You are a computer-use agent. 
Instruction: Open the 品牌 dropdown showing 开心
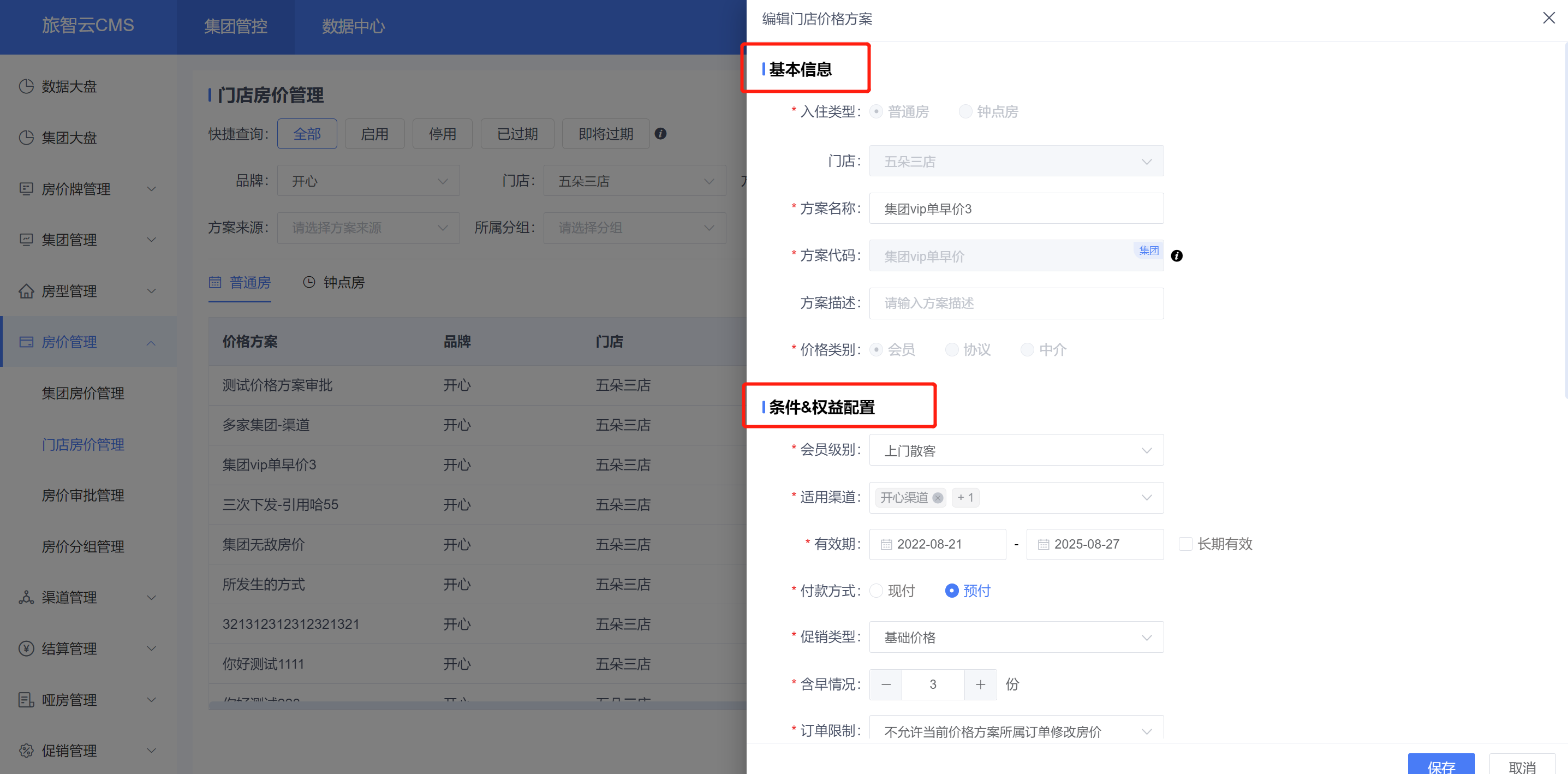(368, 181)
